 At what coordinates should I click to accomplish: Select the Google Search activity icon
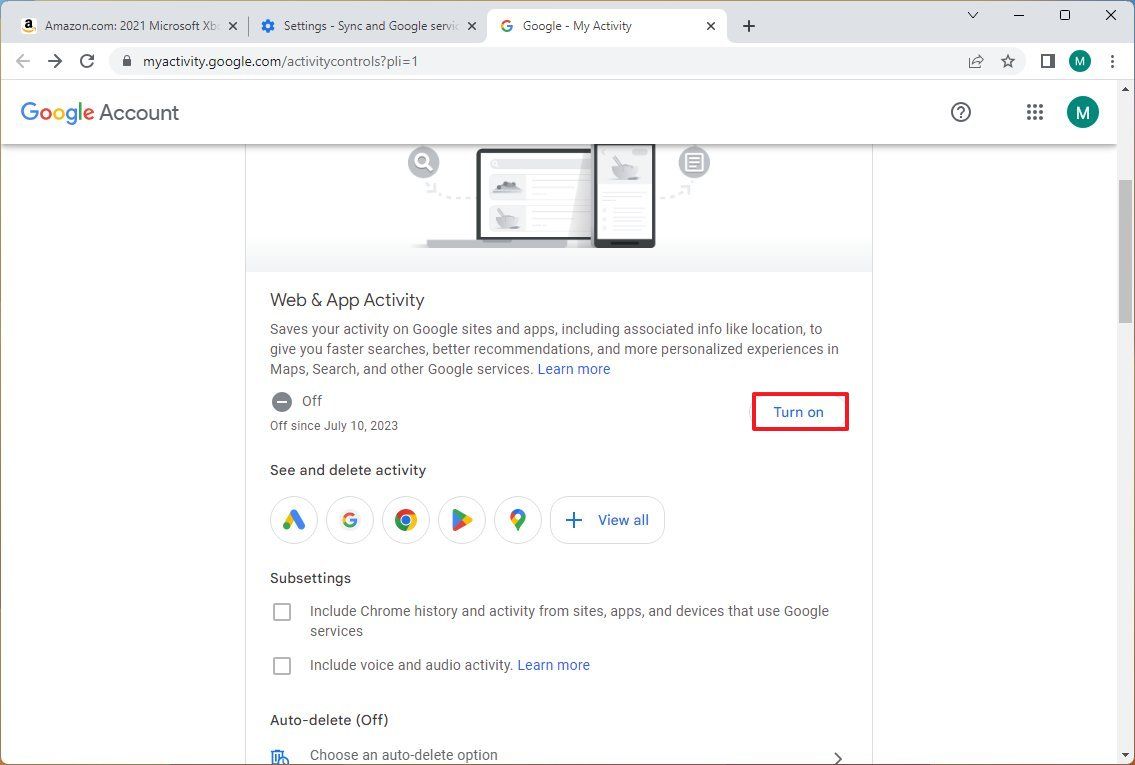[x=349, y=520]
